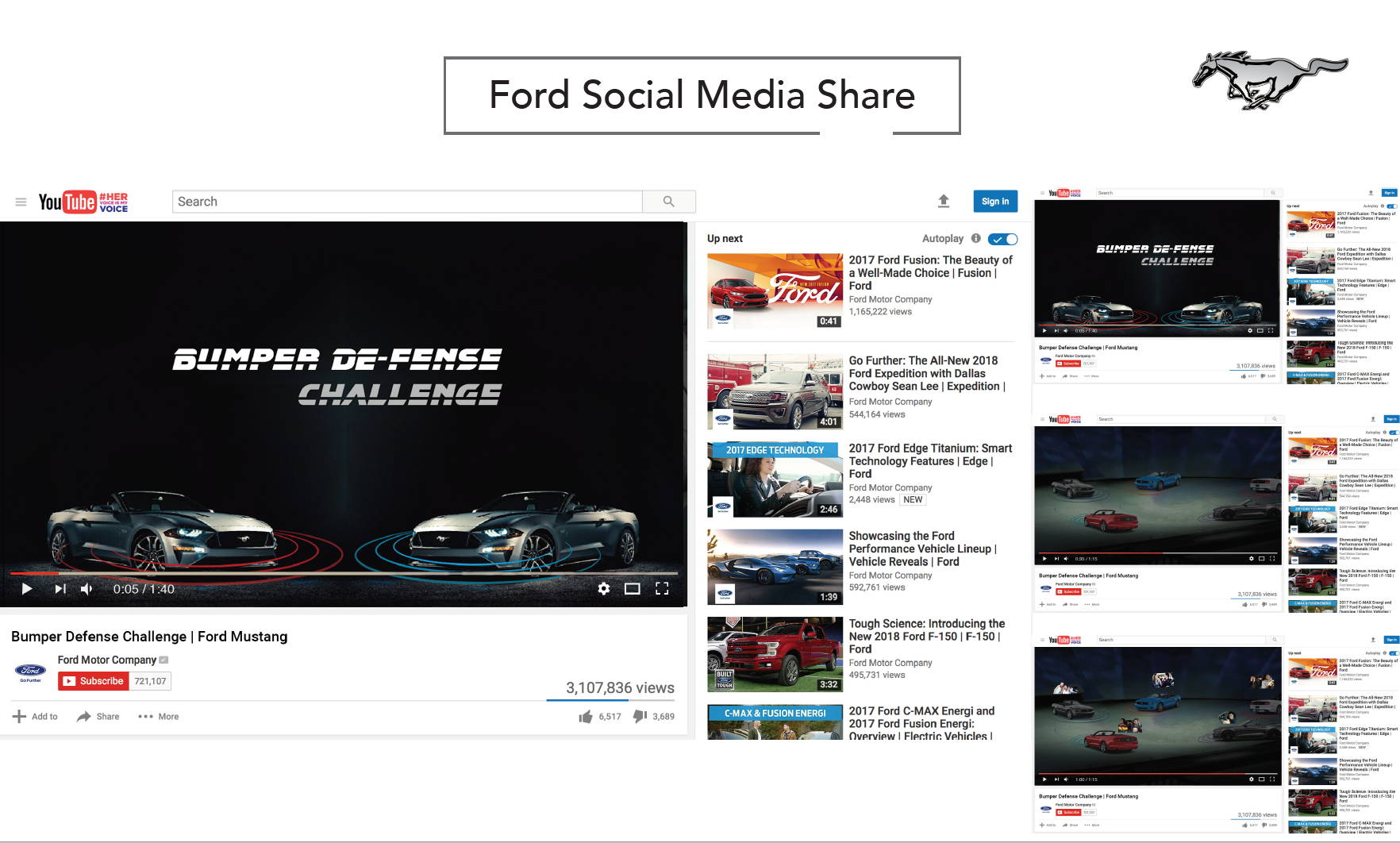Subscribe to Ford Motor Company

[x=94, y=681]
